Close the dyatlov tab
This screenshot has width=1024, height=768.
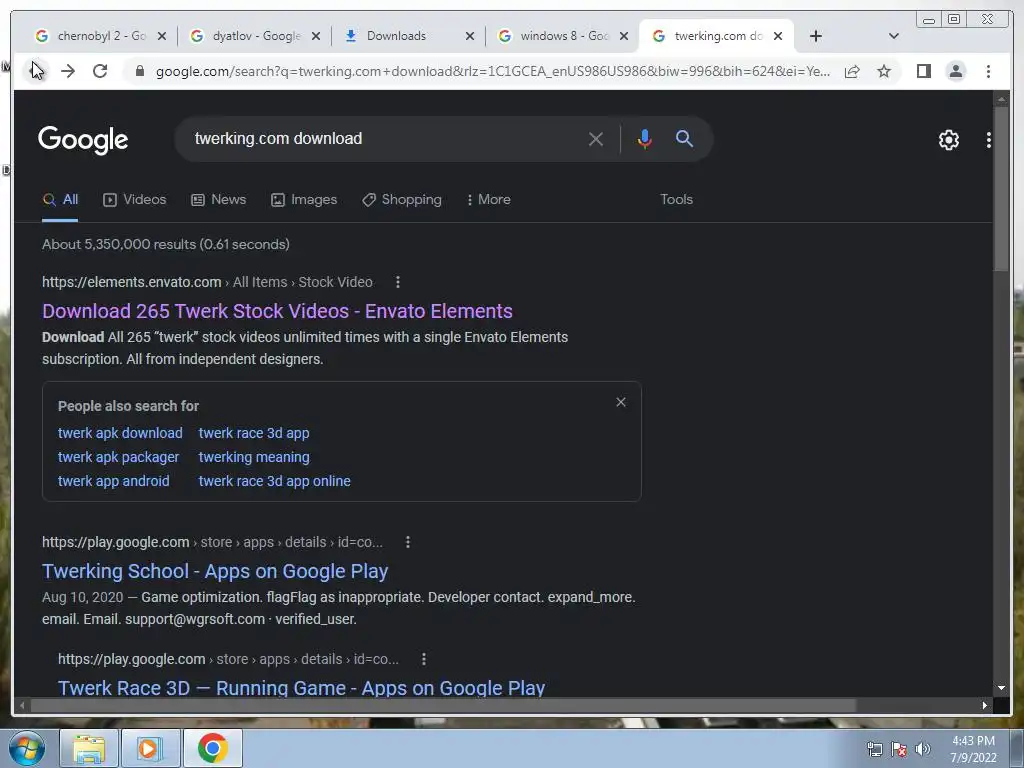(316, 36)
